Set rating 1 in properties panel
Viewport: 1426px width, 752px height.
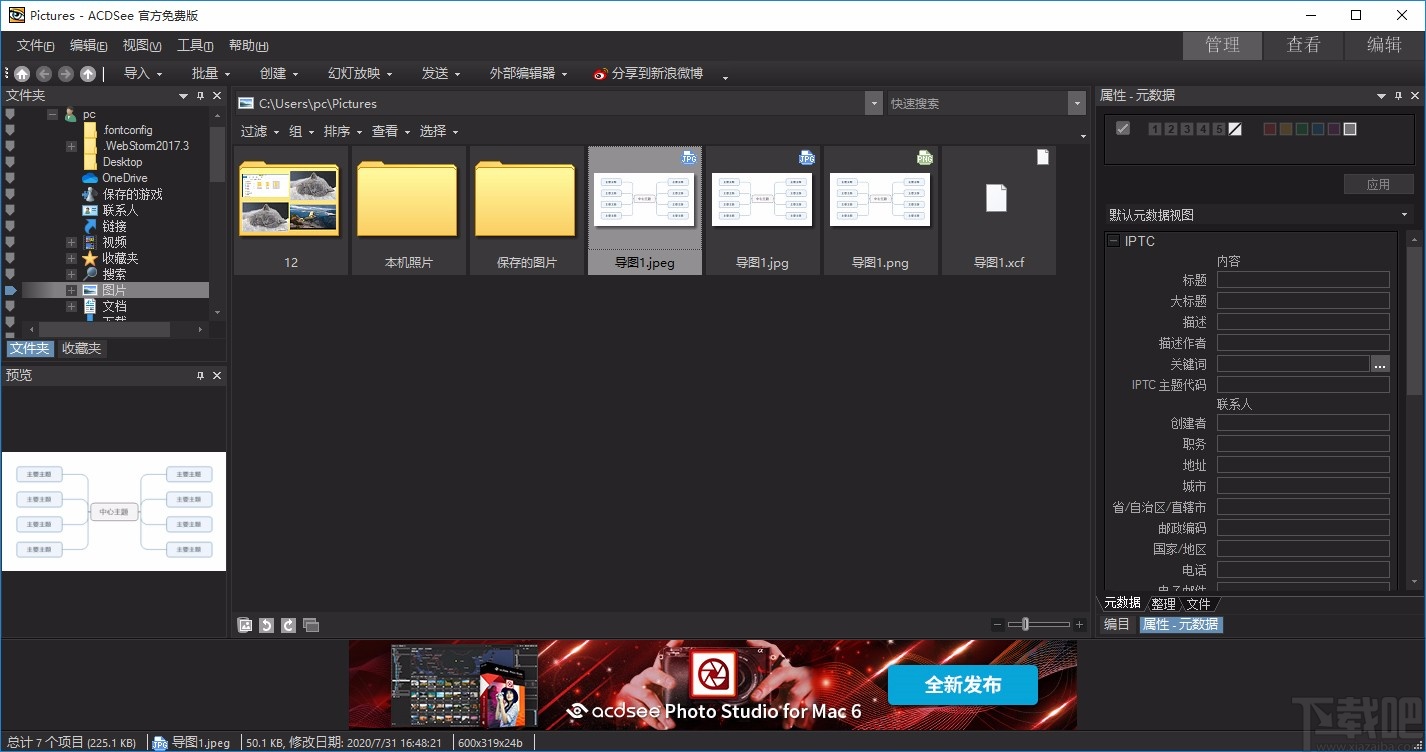point(1155,129)
